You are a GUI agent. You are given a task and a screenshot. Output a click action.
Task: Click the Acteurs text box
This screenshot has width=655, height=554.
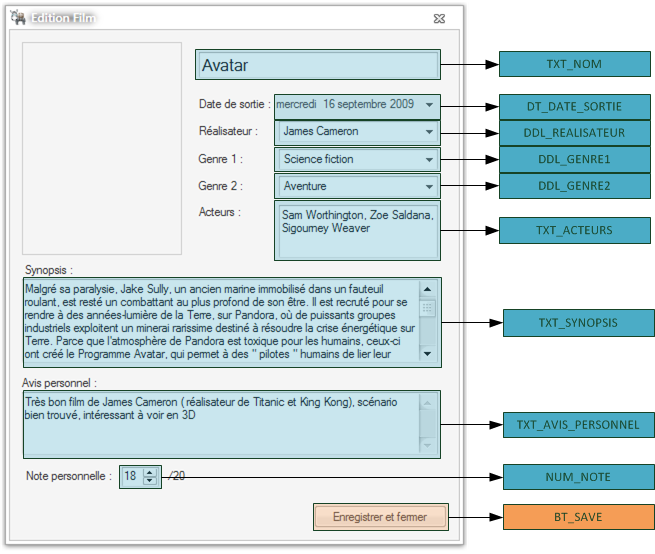[x=356, y=230]
